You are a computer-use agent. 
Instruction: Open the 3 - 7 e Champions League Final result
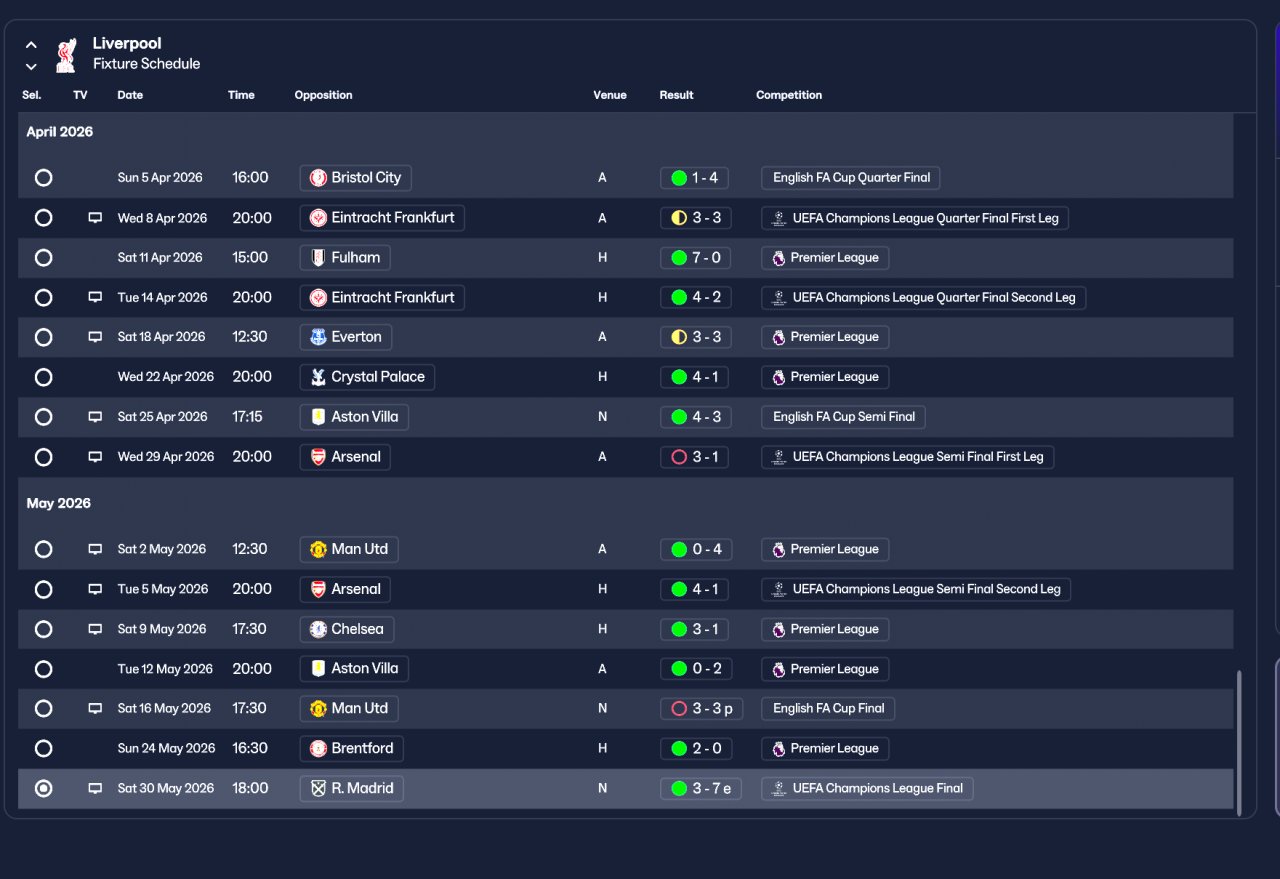(701, 788)
